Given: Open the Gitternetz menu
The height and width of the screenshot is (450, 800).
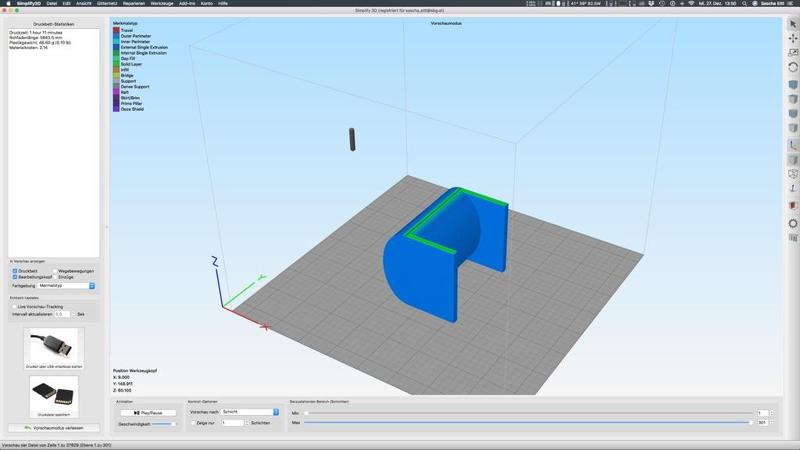Looking at the screenshot, I should 107,3.
